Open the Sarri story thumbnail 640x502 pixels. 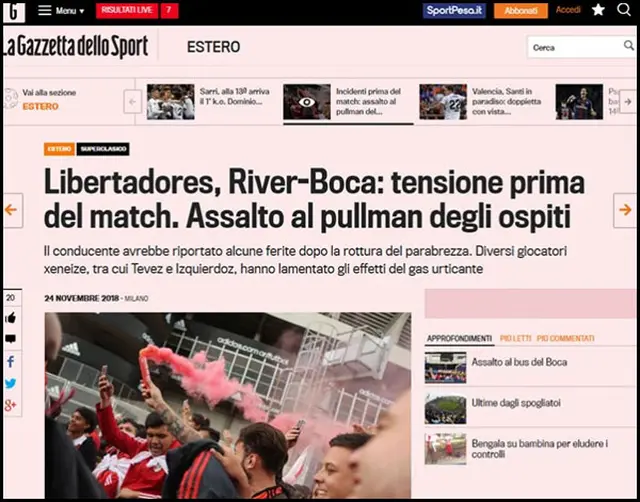tap(171, 102)
